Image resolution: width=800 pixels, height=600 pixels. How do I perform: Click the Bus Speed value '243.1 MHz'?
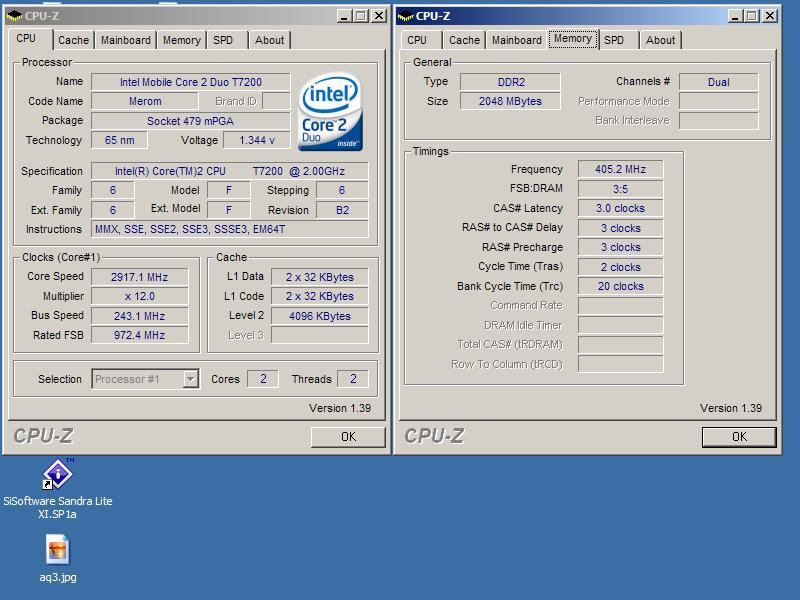[x=140, y=316]
